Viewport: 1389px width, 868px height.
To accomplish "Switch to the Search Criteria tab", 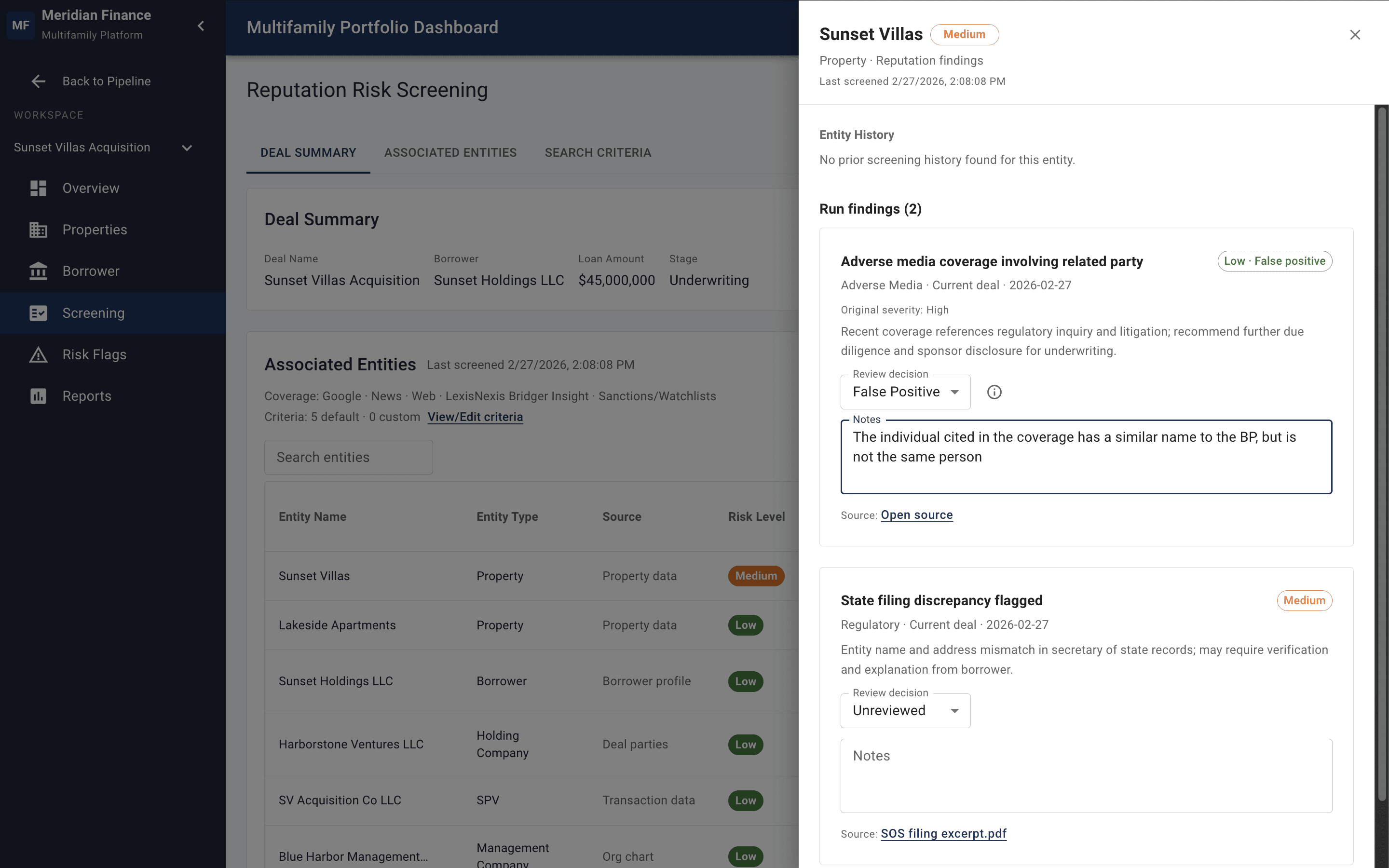I will click(x=598, y=153).
